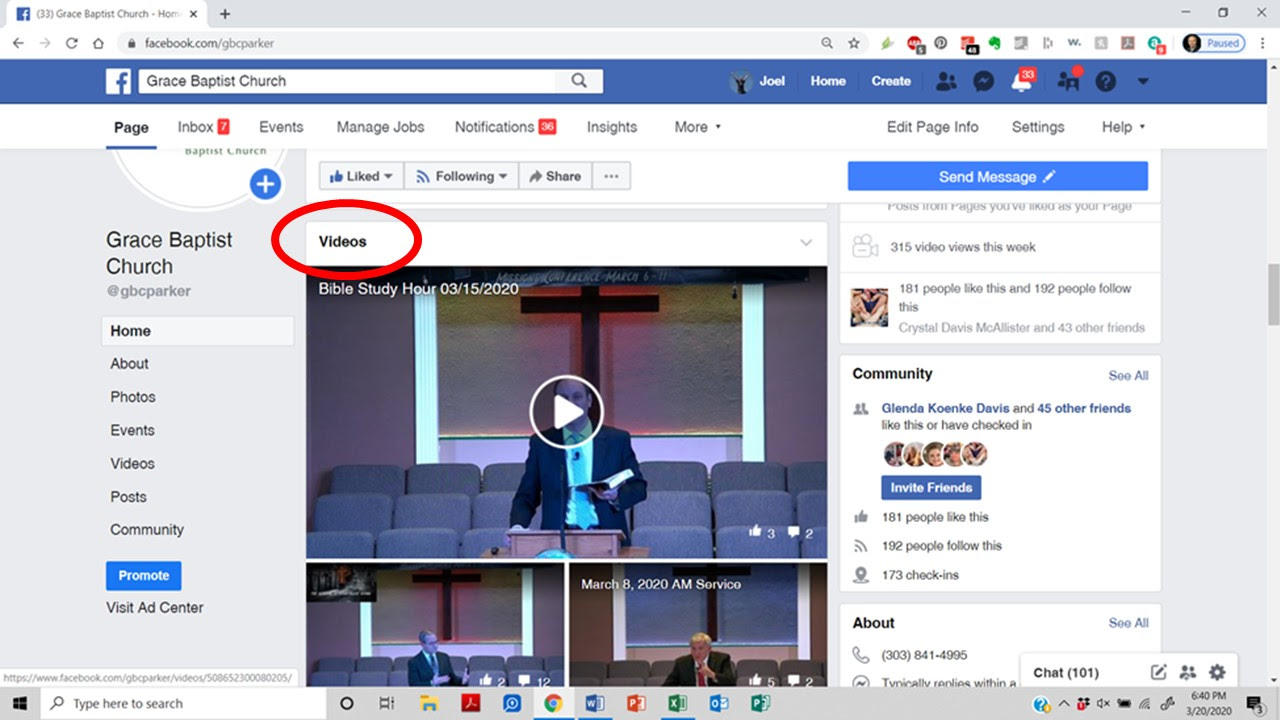The image size is (1280, 720).
Task: Open the Notifications tab with 36 badge
Action: pos(505,127)
